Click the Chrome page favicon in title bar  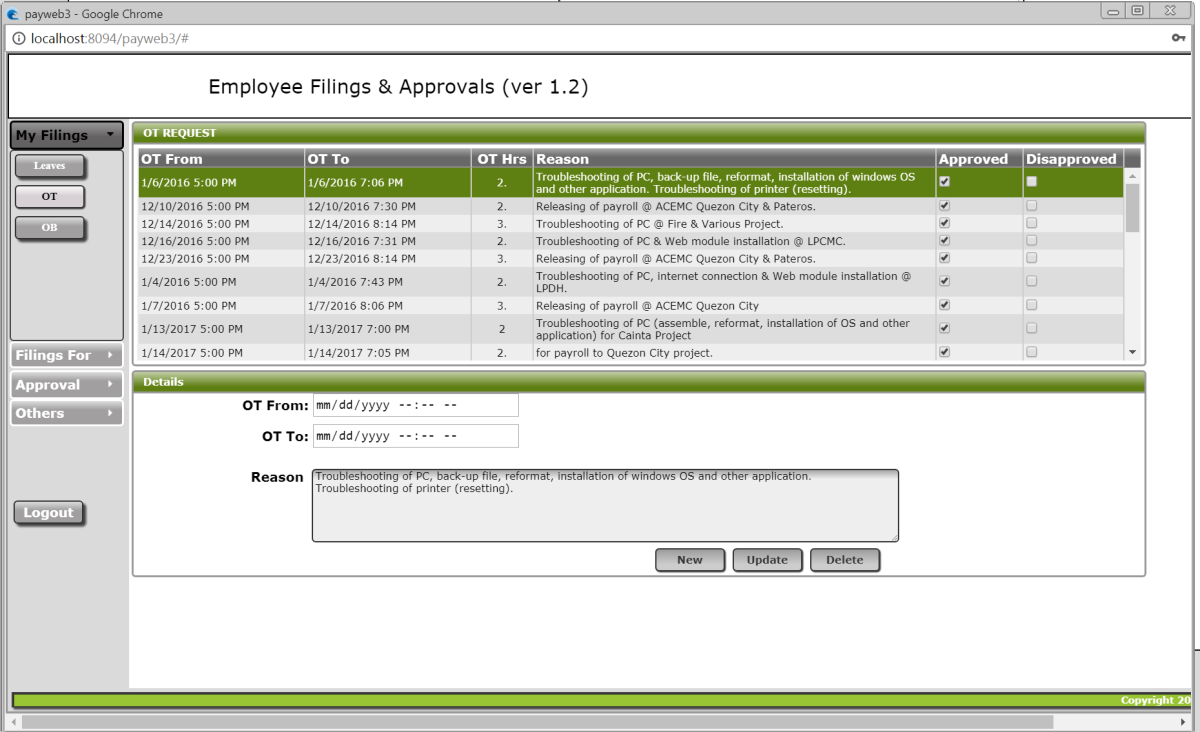coord(13,14)
